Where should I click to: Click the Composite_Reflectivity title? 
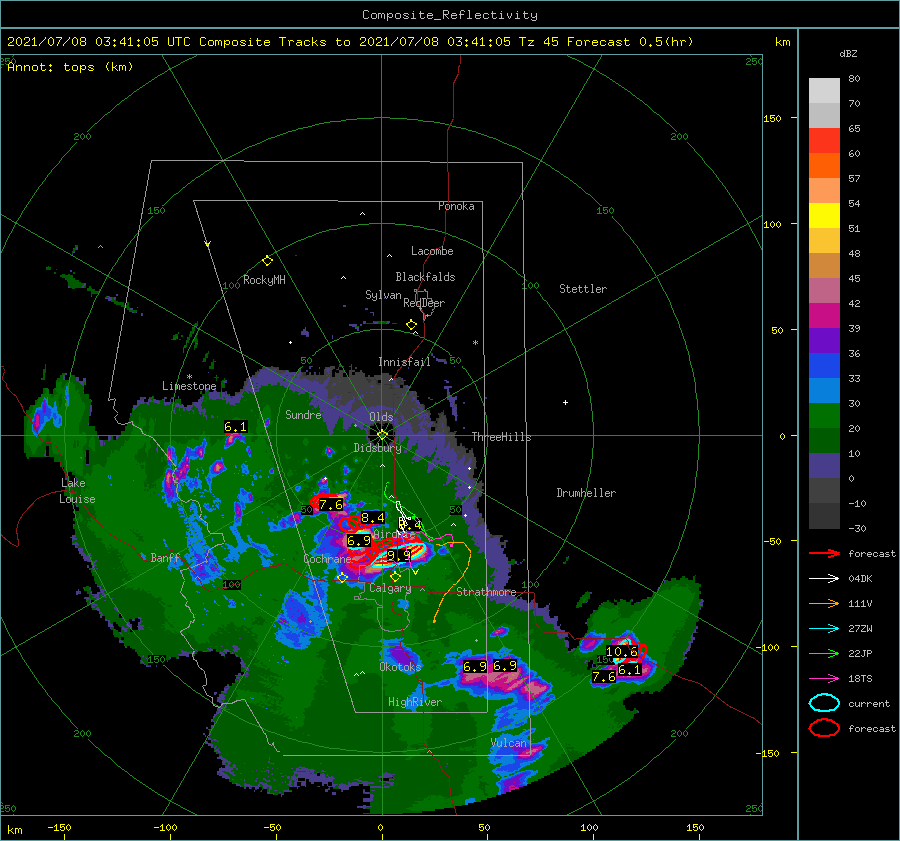coord(449,15)
